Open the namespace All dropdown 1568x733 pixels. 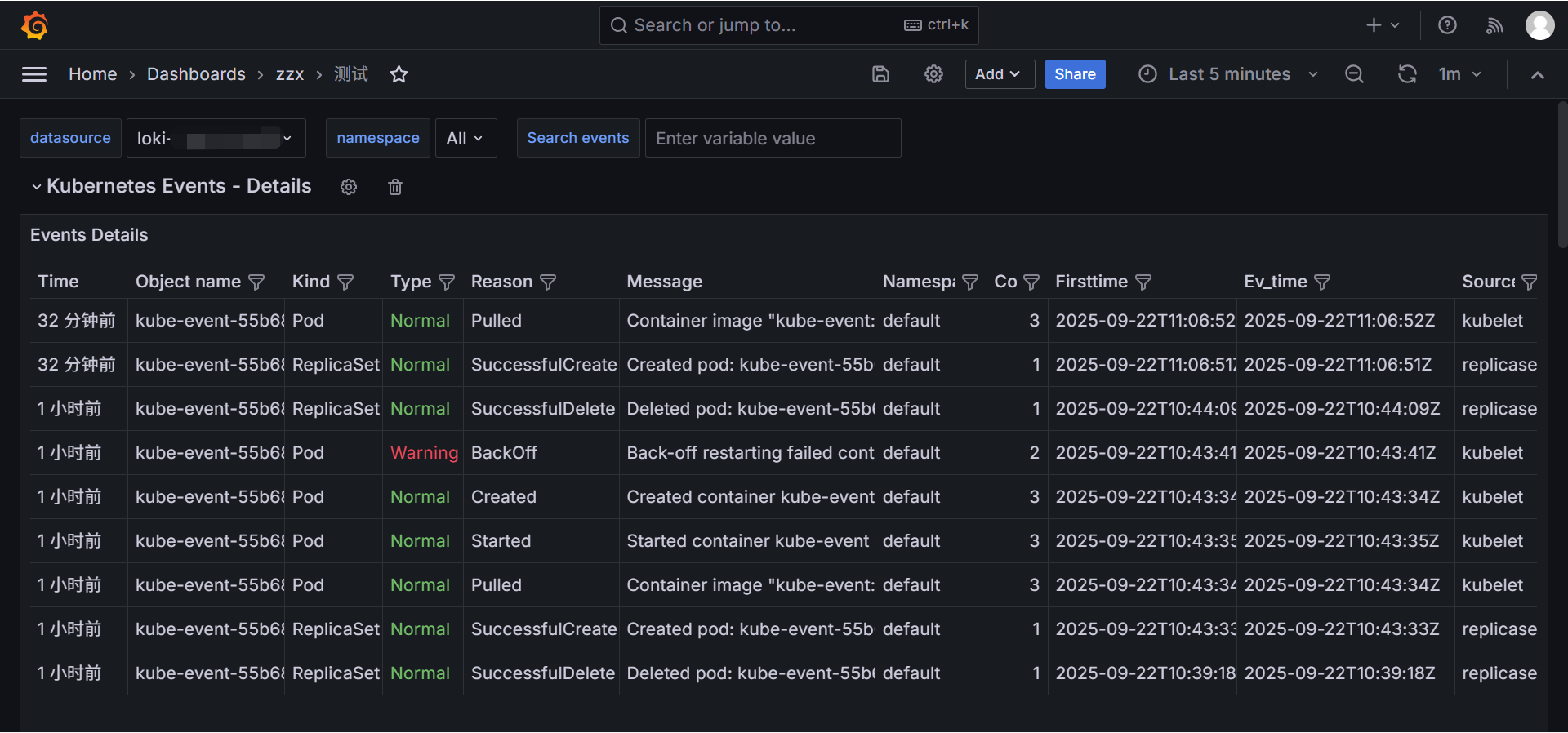click(x=465, y=139)
